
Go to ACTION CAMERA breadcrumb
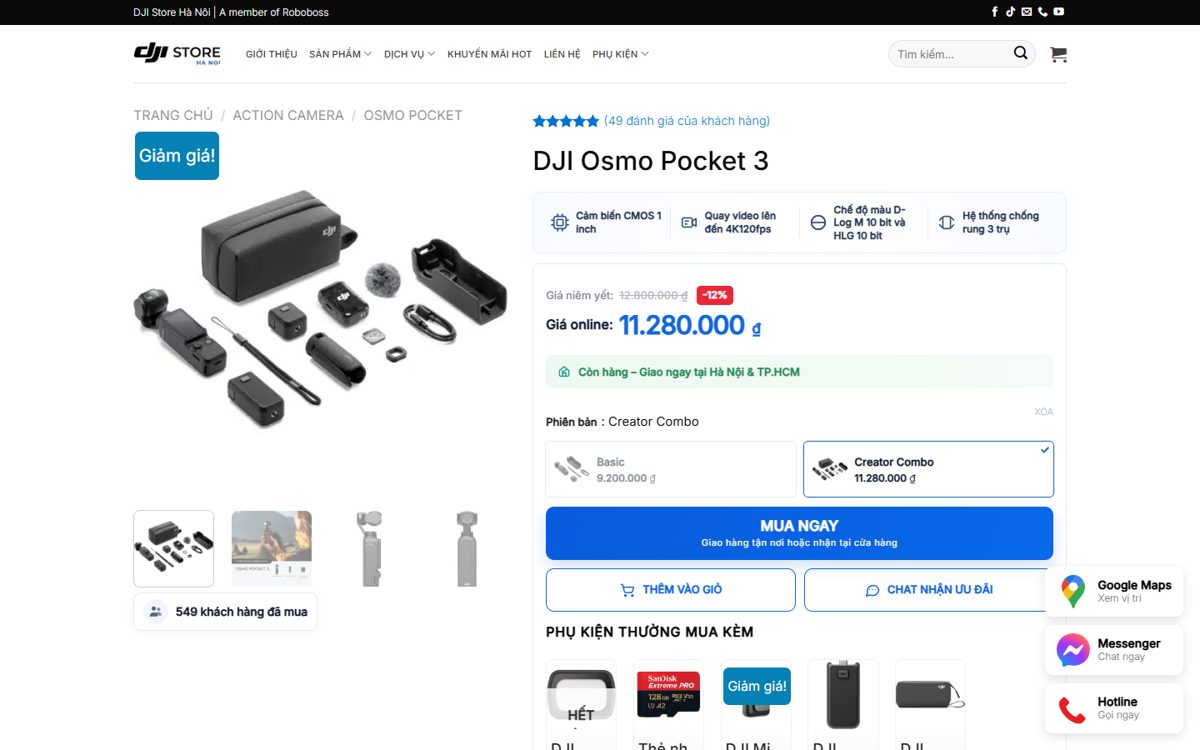[x=288, y=116]
